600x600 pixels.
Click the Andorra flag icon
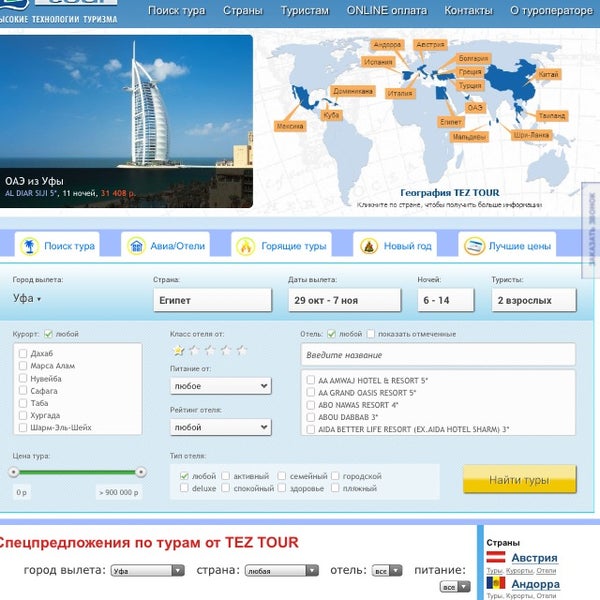(x=496, y=584)
